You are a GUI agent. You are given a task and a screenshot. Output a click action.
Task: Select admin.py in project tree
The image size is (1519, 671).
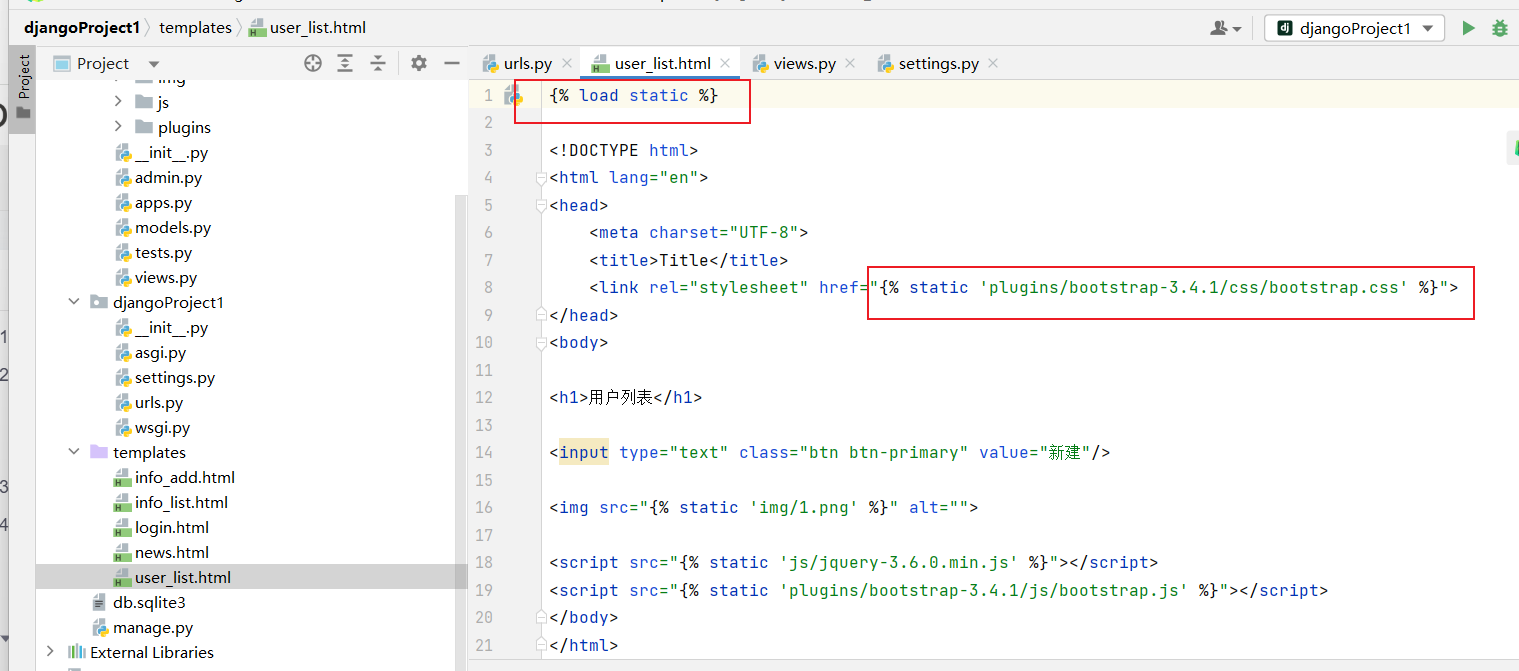[x=168, y=177]
